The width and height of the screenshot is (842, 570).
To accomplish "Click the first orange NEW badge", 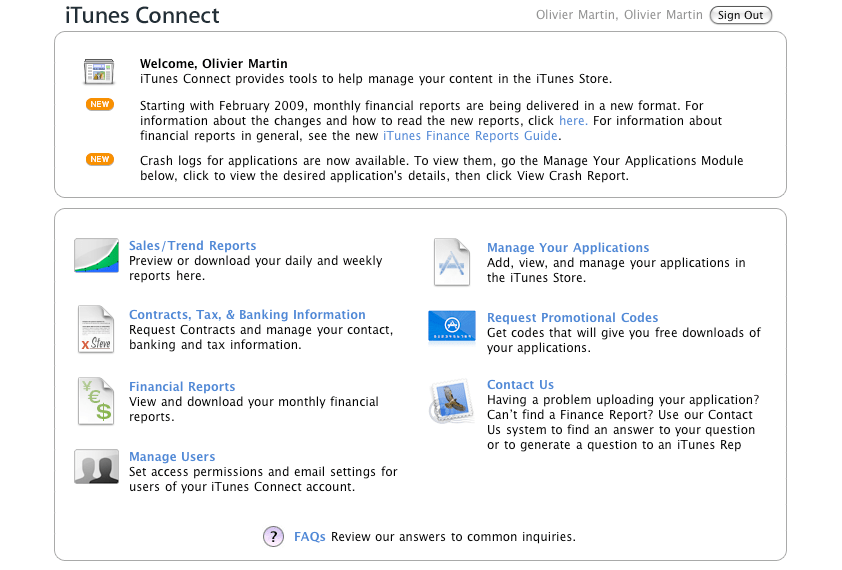I will coord(100,105).
